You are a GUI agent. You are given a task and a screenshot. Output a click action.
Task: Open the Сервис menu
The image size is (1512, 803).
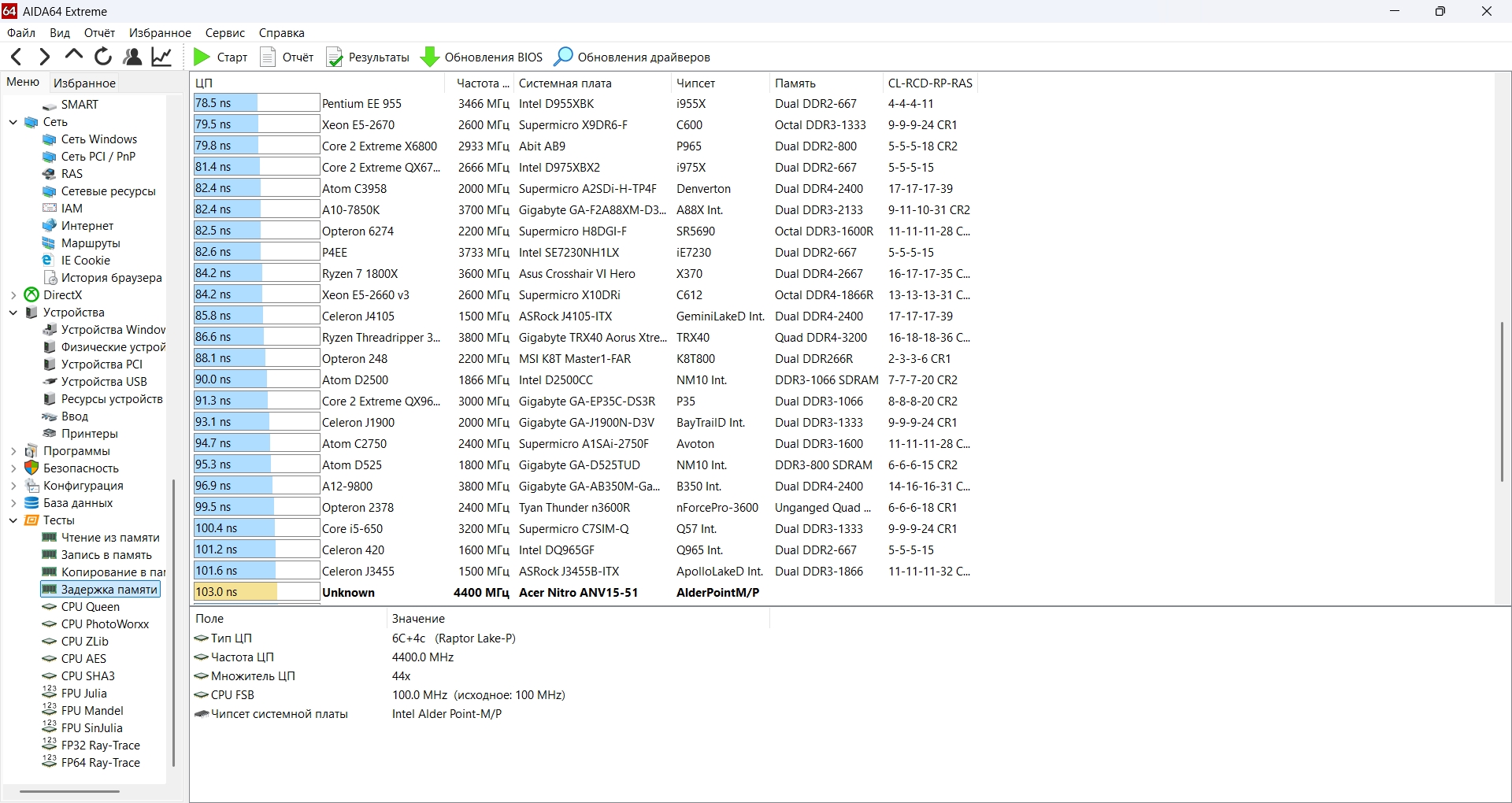click(225, 33)
